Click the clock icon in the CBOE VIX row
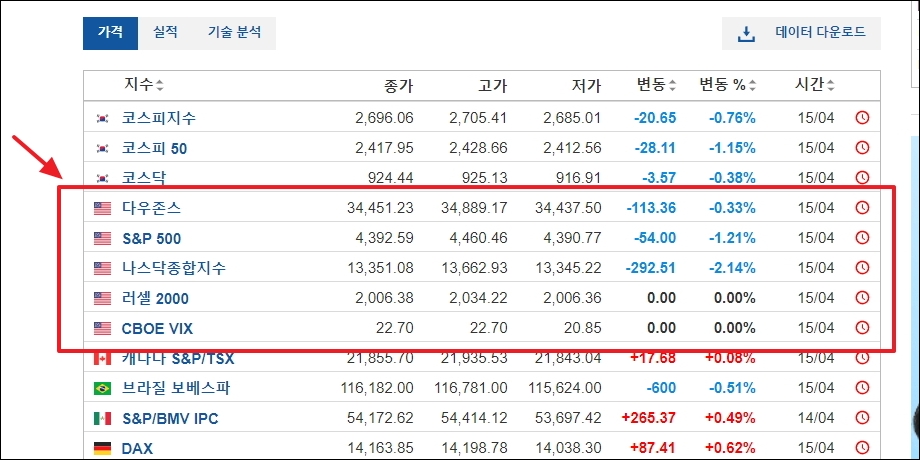920x460 pixels. click(x=862, y=328)
